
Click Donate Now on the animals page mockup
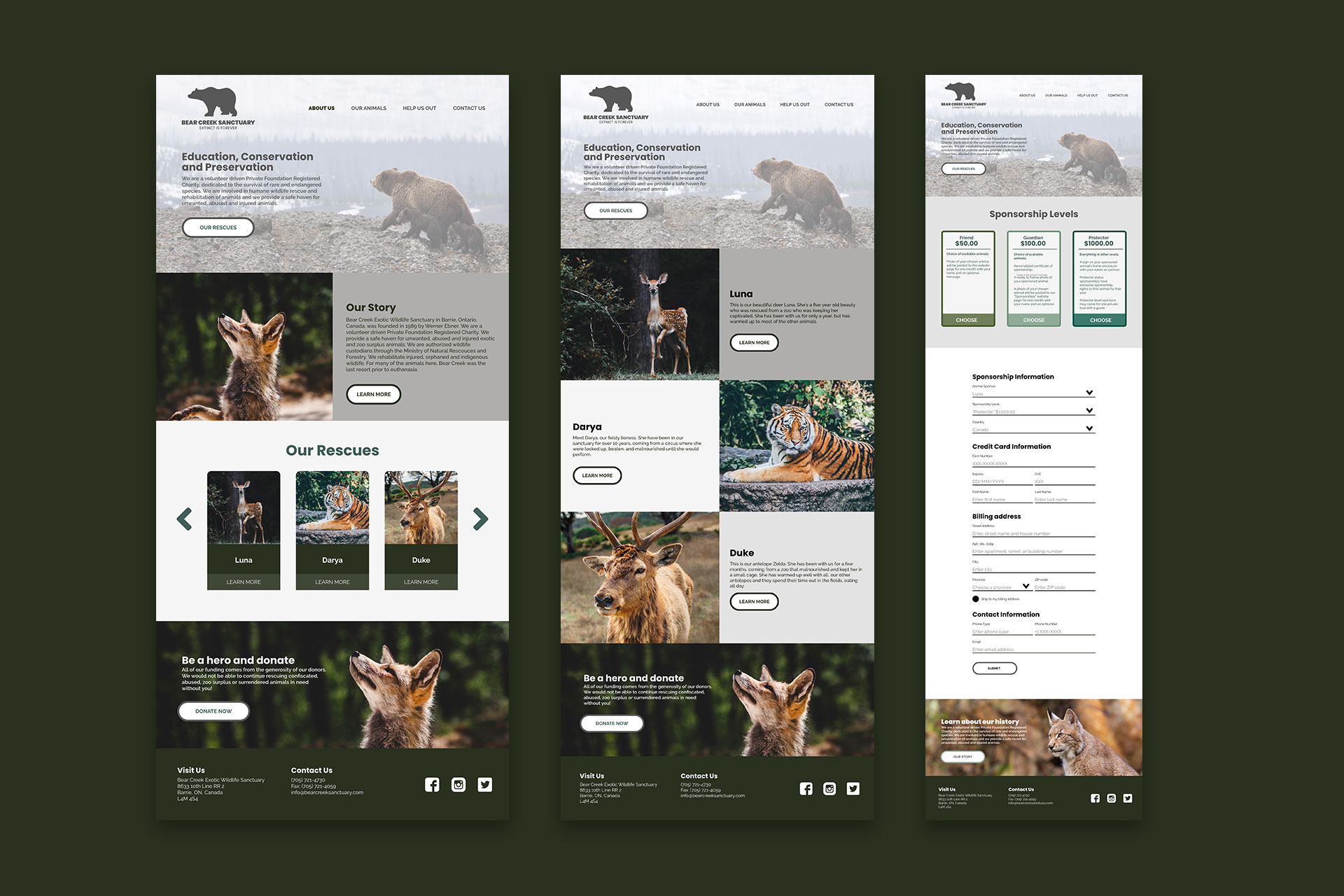[612, 723]
